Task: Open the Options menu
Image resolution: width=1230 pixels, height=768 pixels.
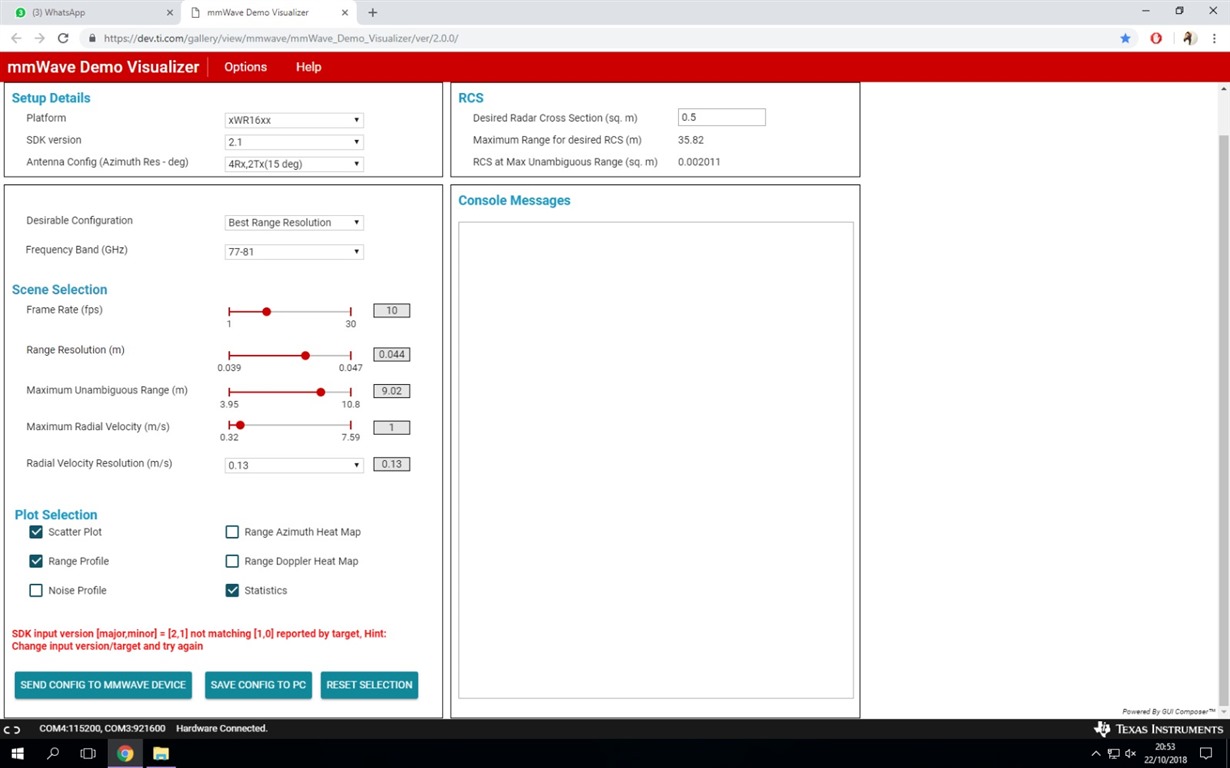Action: (245, 67)
